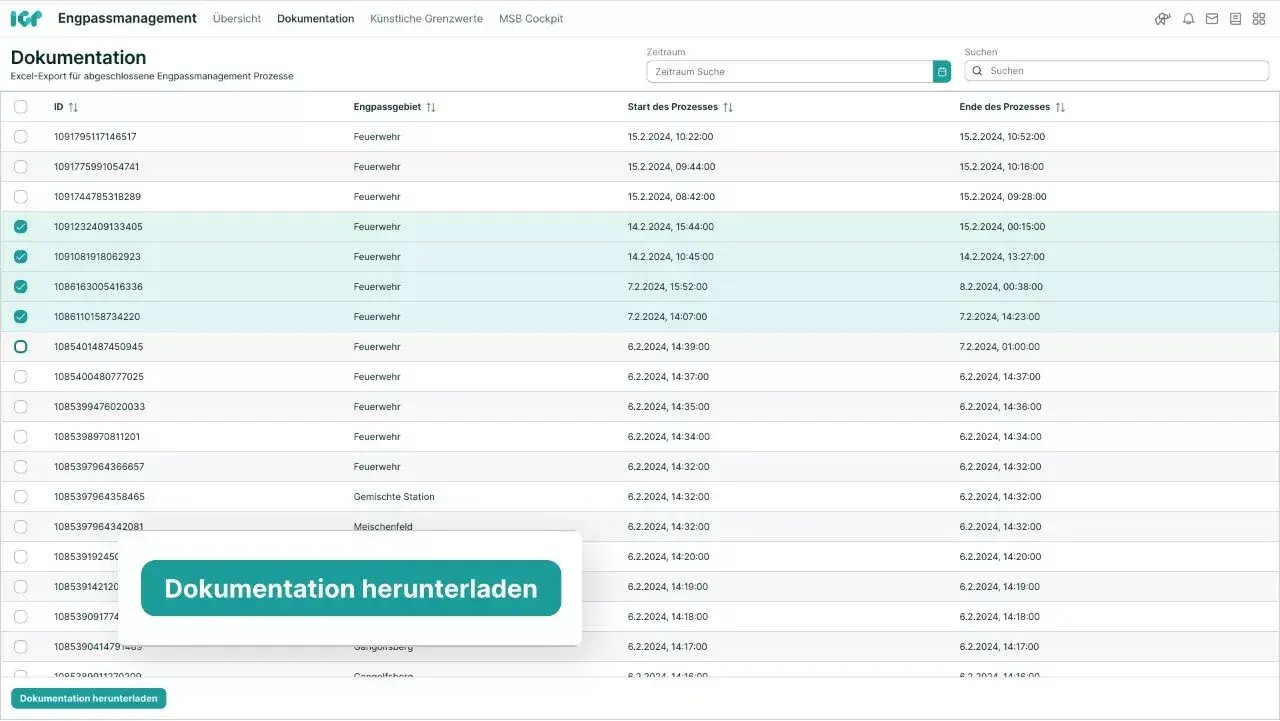
Task: Select ID 1091232409133405 cell
Action: (98, 227)
